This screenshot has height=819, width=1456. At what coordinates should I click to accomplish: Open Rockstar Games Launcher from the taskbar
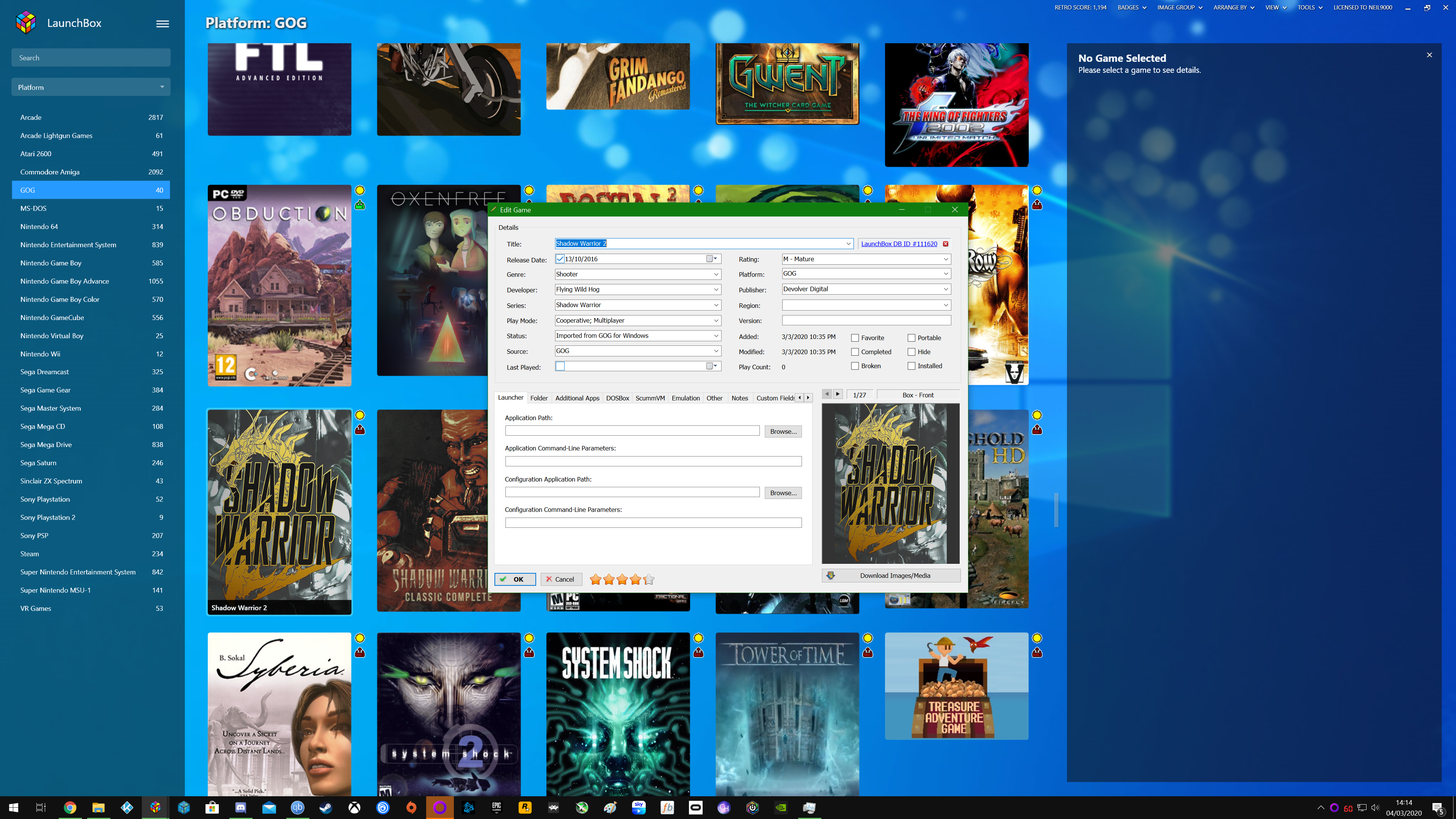point(526,808)
